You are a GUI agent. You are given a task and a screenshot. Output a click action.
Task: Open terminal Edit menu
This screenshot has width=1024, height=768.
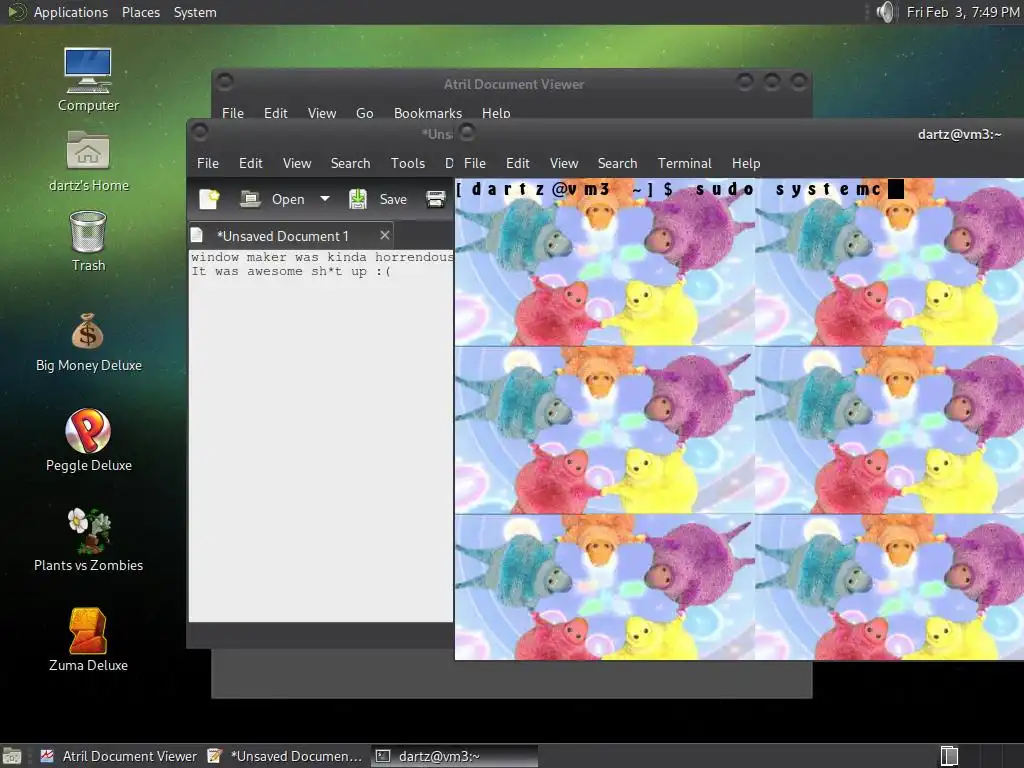point(517,163)
